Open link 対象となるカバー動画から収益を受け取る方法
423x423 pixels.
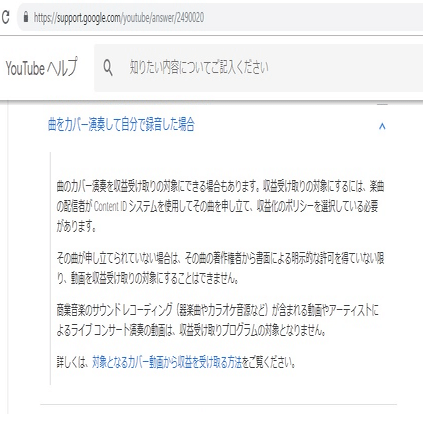(x=167, y=362)
